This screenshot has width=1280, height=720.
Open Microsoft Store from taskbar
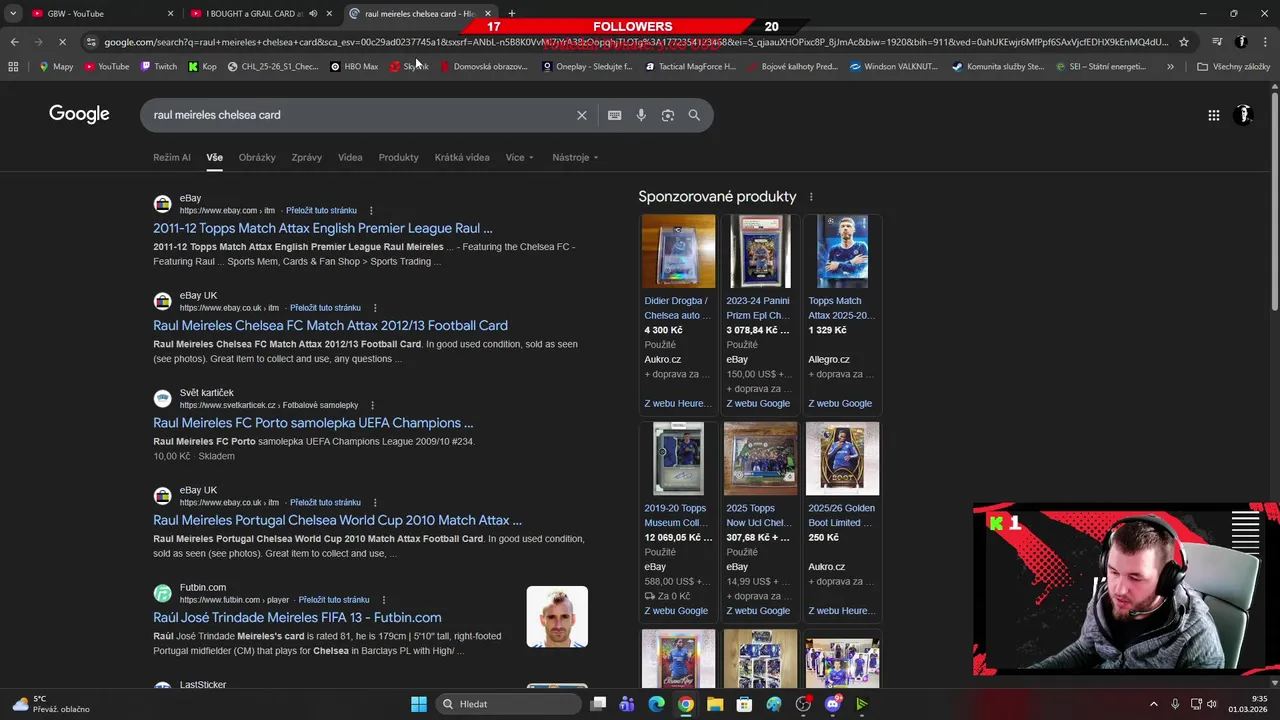pos(744,704)
